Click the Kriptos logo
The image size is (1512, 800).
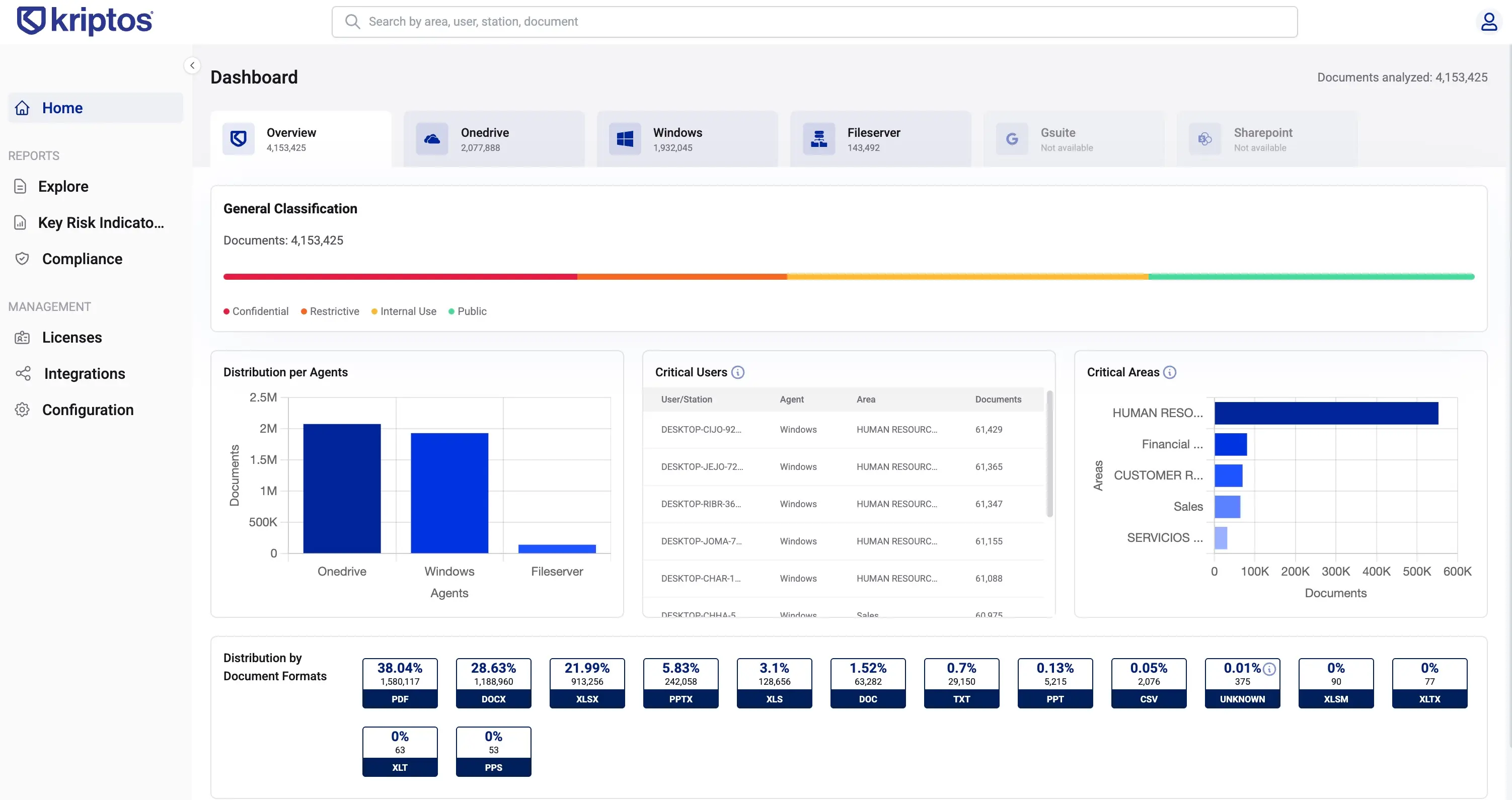pyautogui.click(x=85, y=21)
